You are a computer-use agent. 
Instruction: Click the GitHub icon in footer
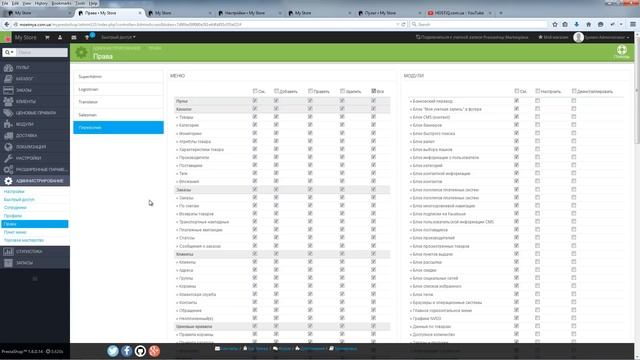140,351
